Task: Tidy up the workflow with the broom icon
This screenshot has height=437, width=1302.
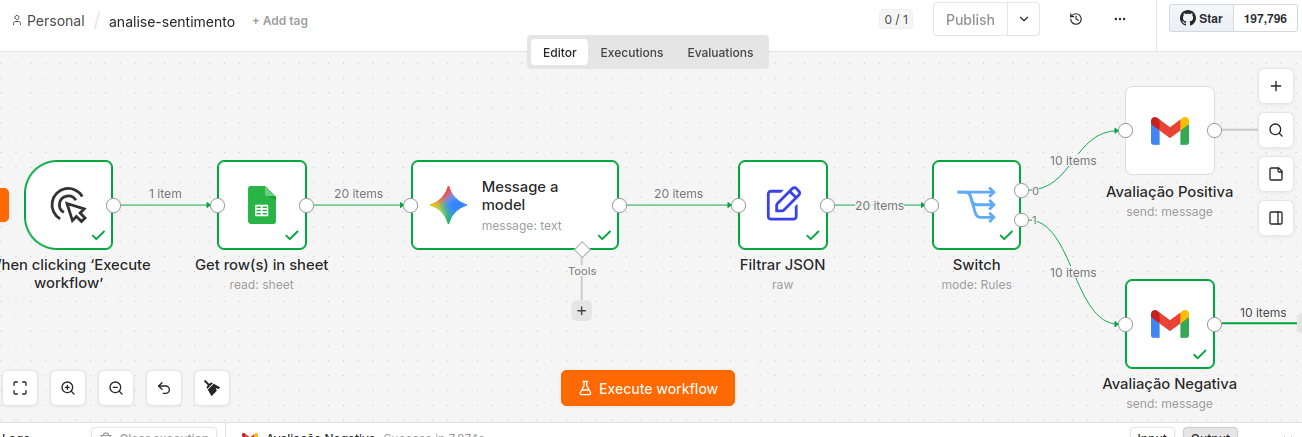Action: coord(212,388)
